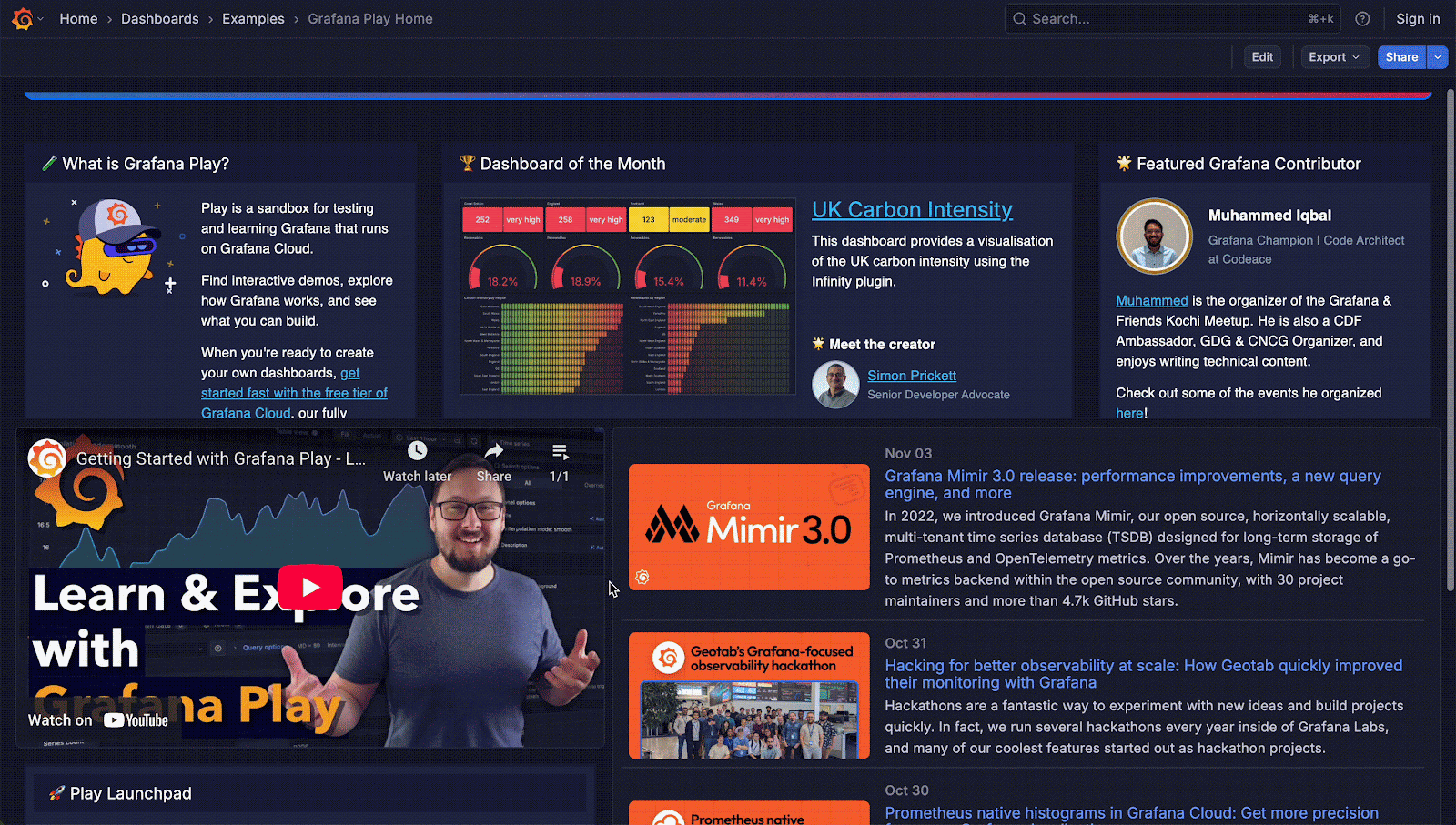Follow the Muhammed link in Featured Contributor
Screen dimensions: 1456x825
click(x=1152, y=300)
